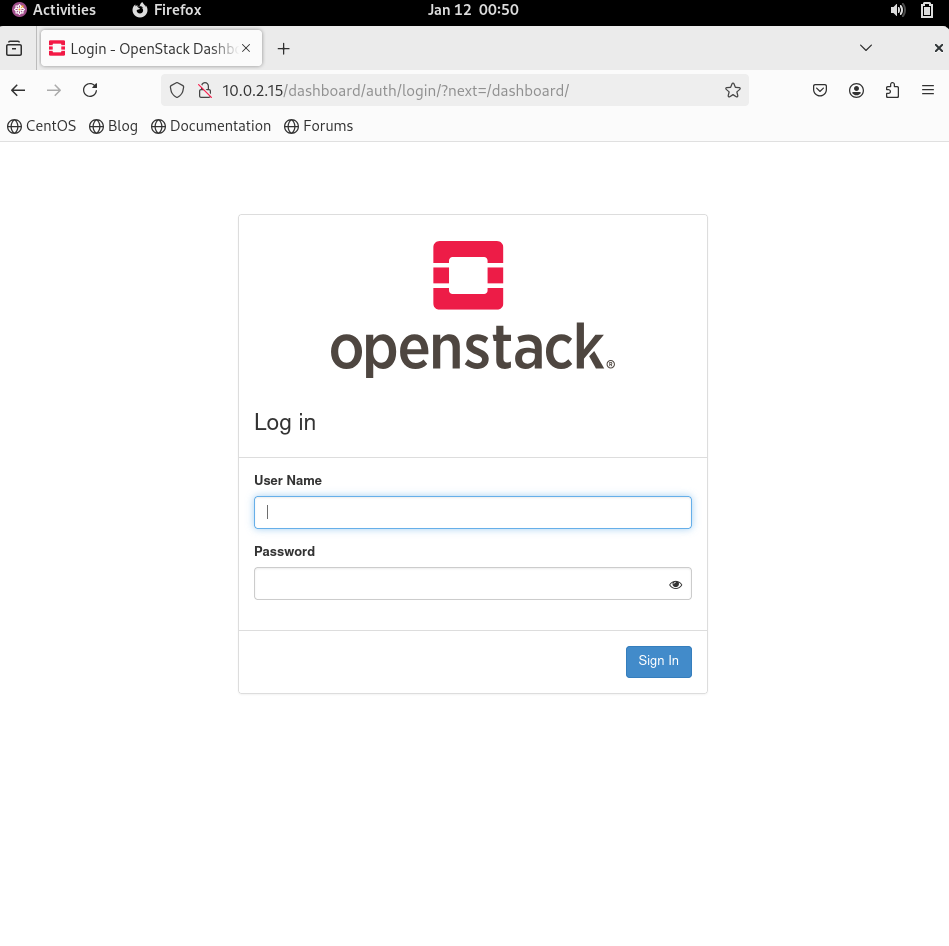This screenshot has width=949, height=946.
Task: Click the Password label
Action: tap(284, 551)
